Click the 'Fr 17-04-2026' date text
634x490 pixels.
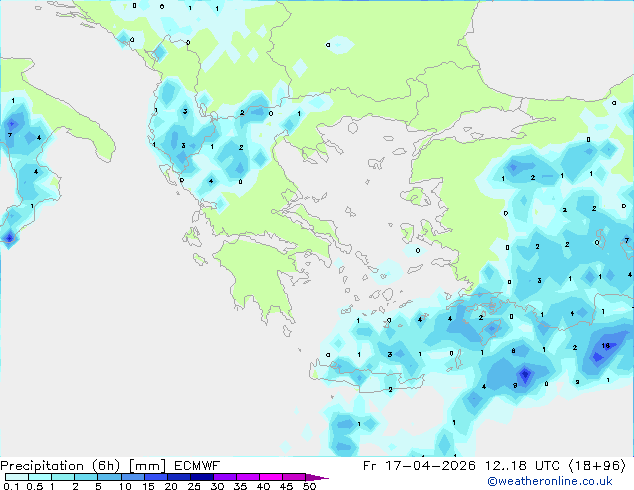coord(419,466)
